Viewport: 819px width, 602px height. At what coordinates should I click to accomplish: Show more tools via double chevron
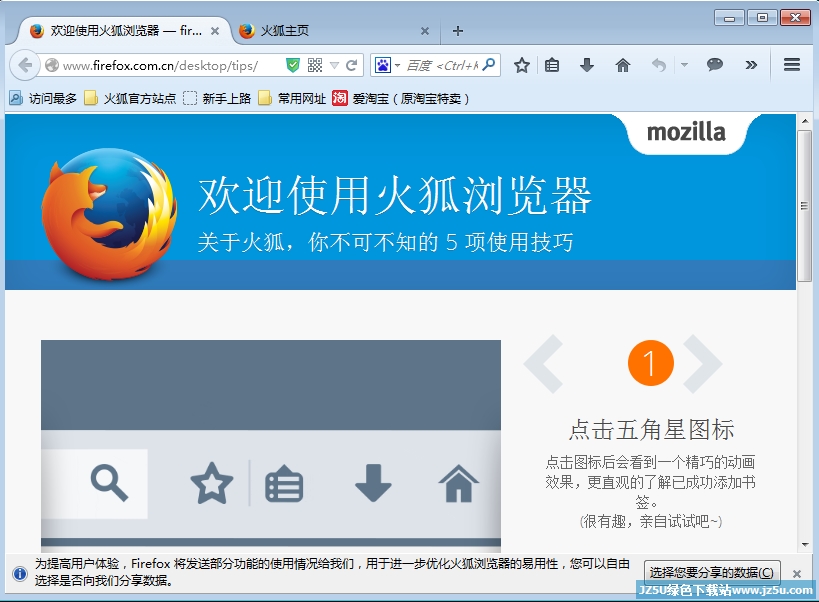tap(751, 65)
